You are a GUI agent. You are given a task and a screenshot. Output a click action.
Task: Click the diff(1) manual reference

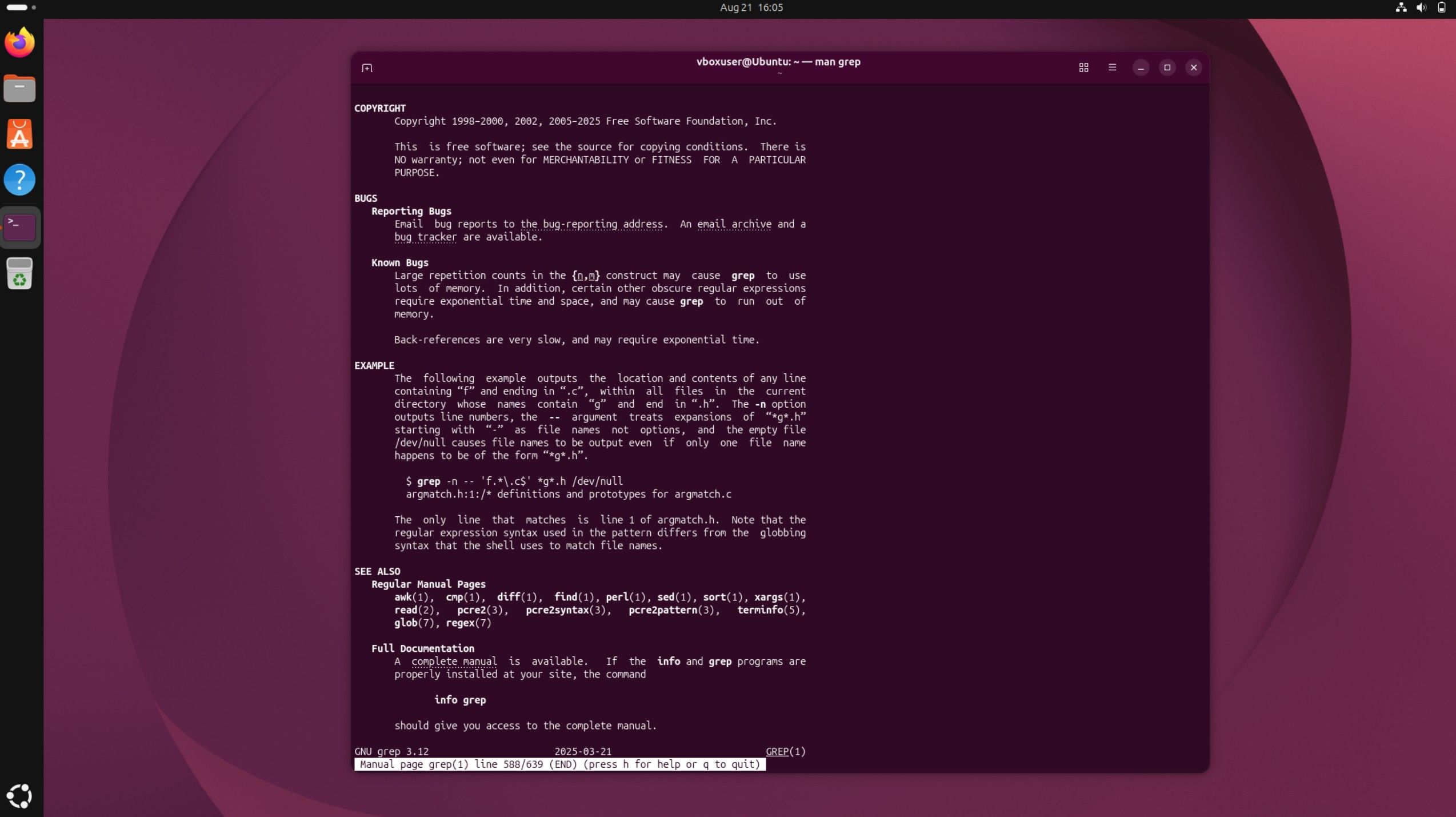click(517, 597)
